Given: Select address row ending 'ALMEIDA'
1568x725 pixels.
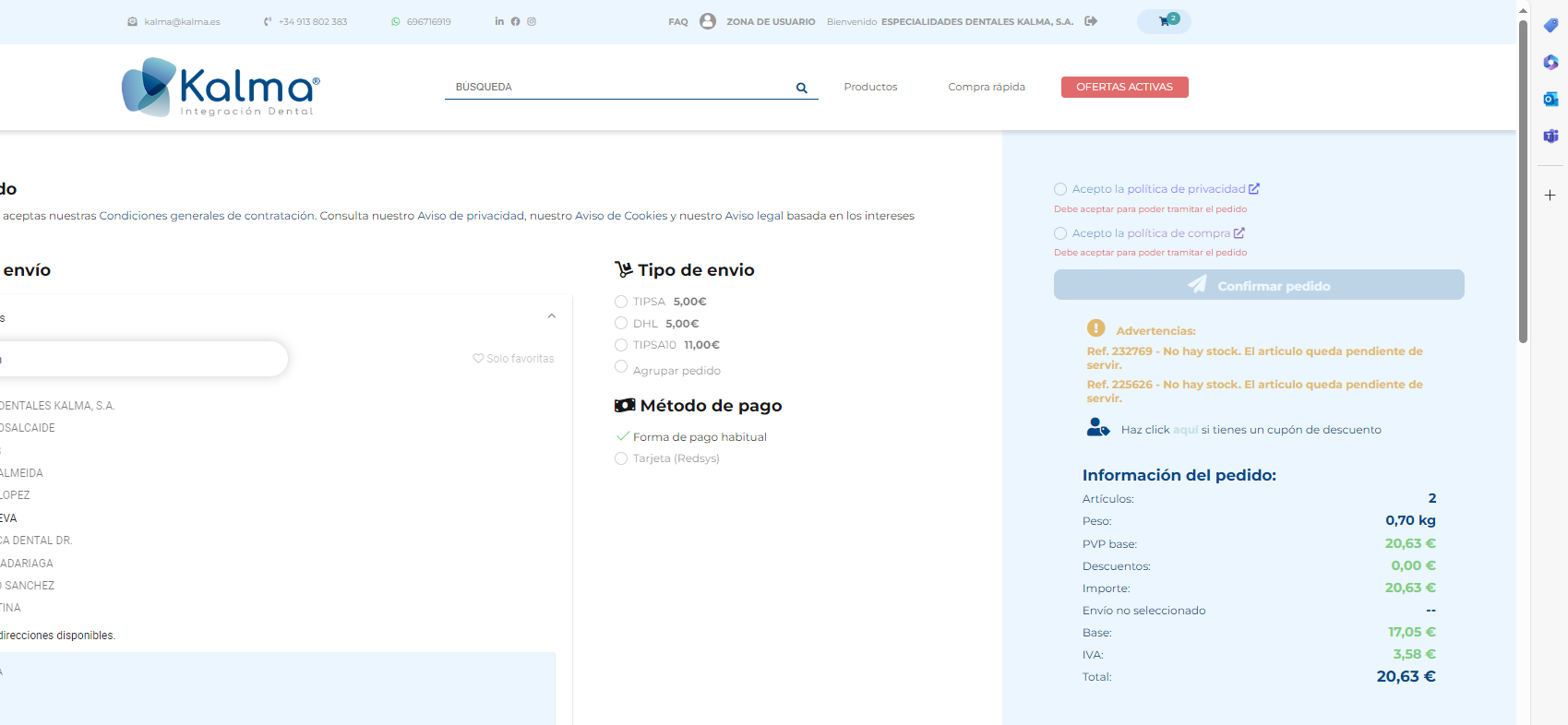Looking at the screenshot, I should (x=22, y=473).
